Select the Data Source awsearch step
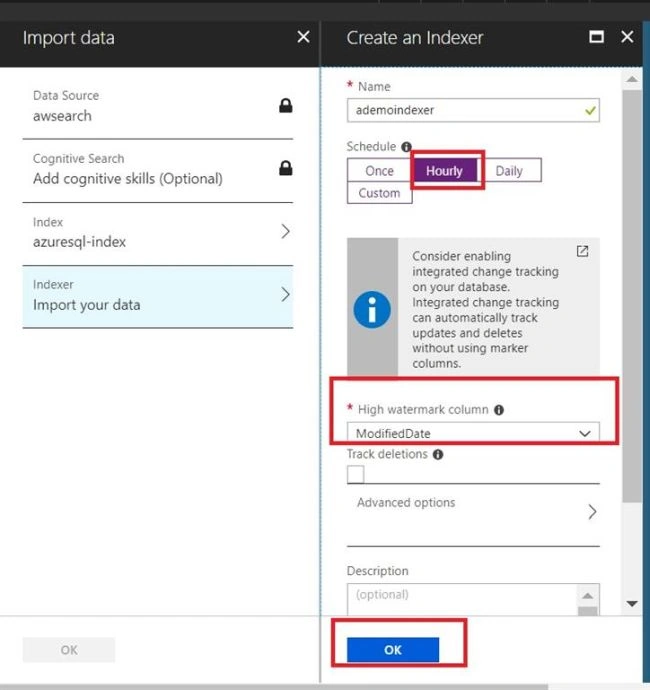This screenshot has height=690, width=650. [x=158, y=107]
